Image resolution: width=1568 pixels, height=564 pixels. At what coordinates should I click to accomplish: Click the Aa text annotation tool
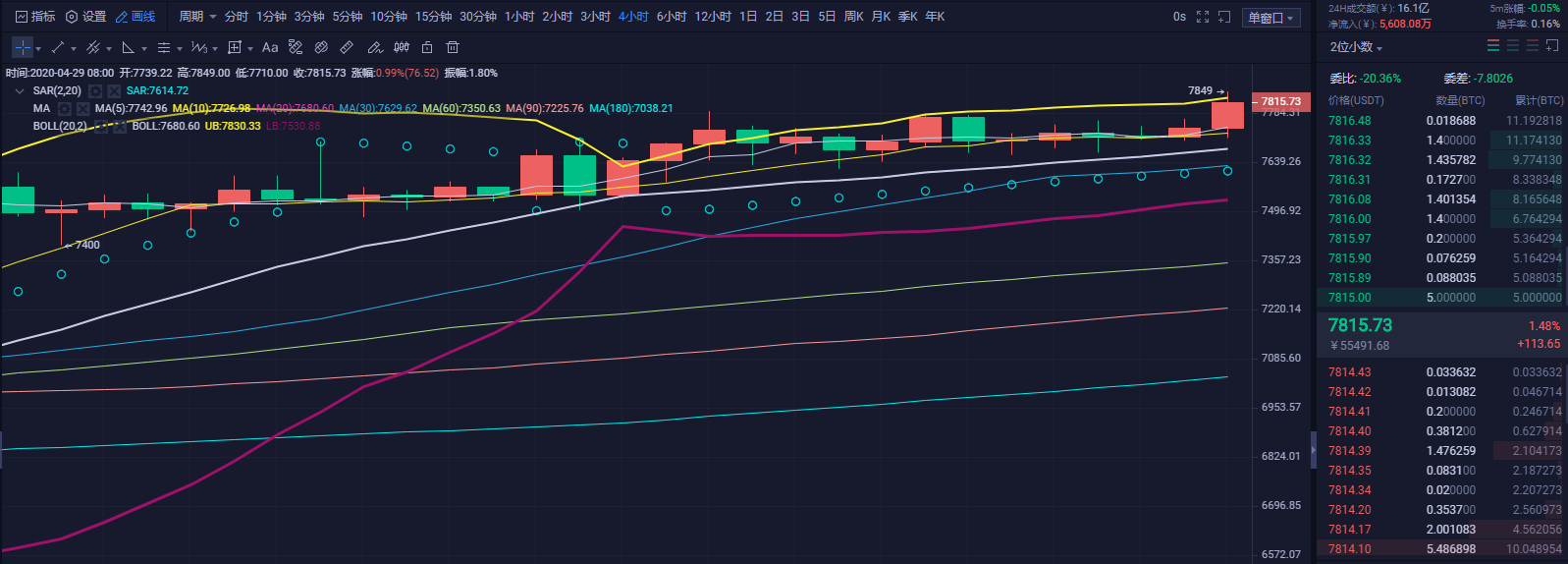click(270, 47)
